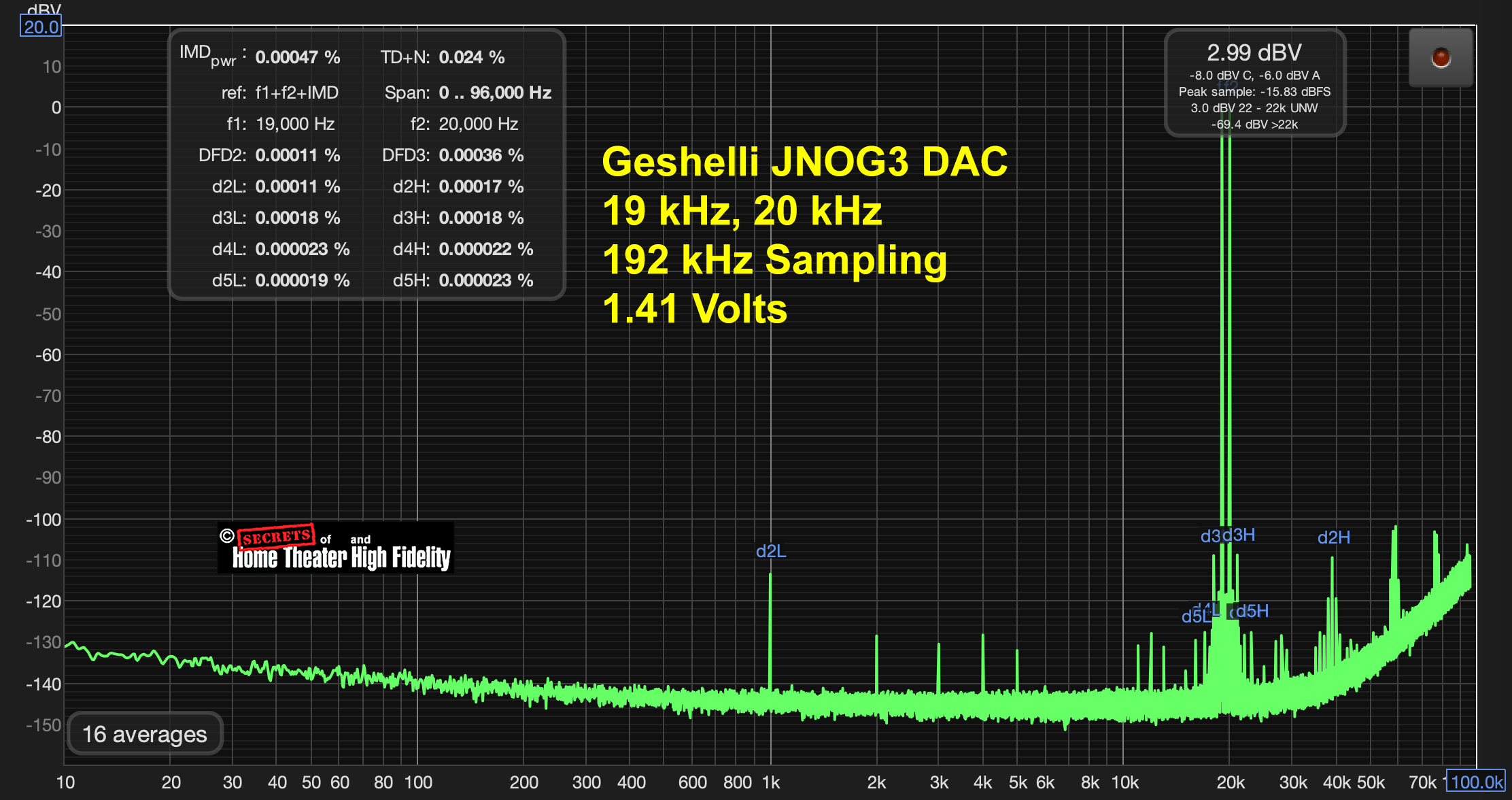Select the d5H distortion marker label

pos(1252,611)
